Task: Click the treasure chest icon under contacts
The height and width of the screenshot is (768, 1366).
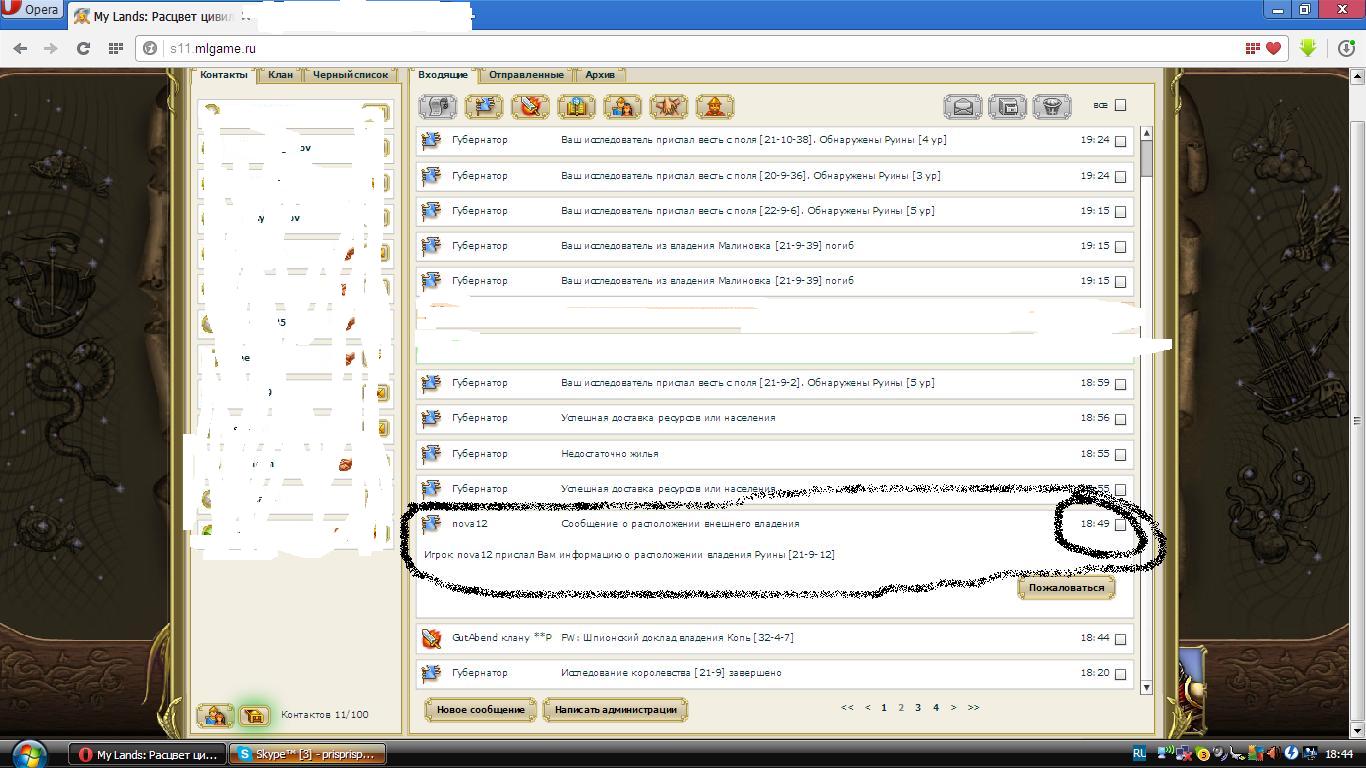Action: pyautogui.click(x=254, y=715)
